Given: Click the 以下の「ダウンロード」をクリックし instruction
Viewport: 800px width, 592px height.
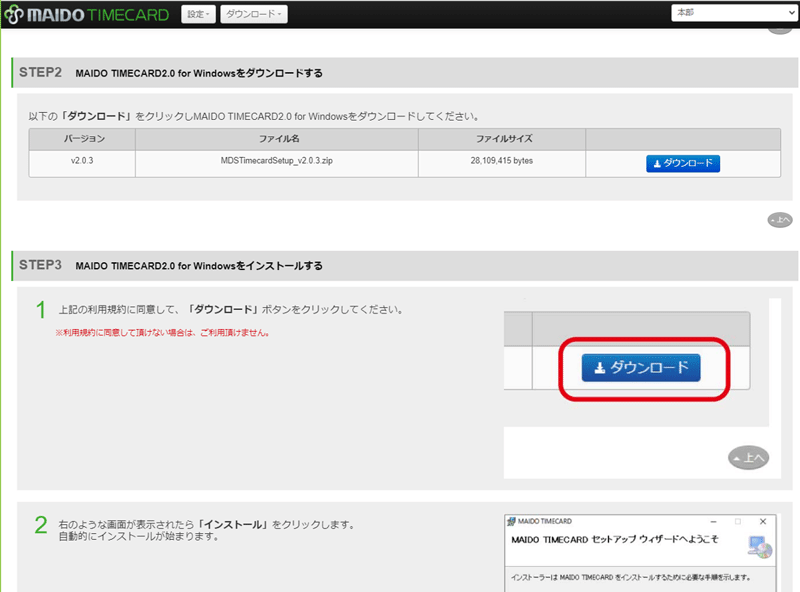Looking at the screenshot, I should (254, 116).
